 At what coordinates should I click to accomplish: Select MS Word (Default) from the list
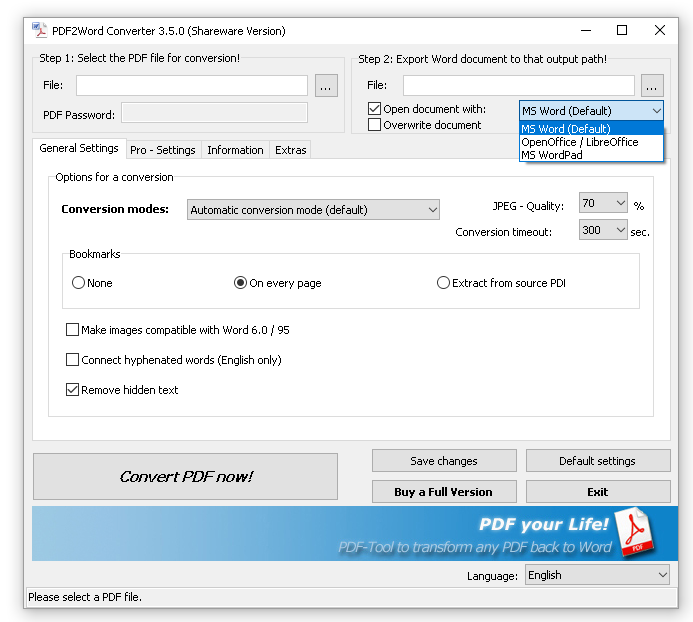point(591,129)
